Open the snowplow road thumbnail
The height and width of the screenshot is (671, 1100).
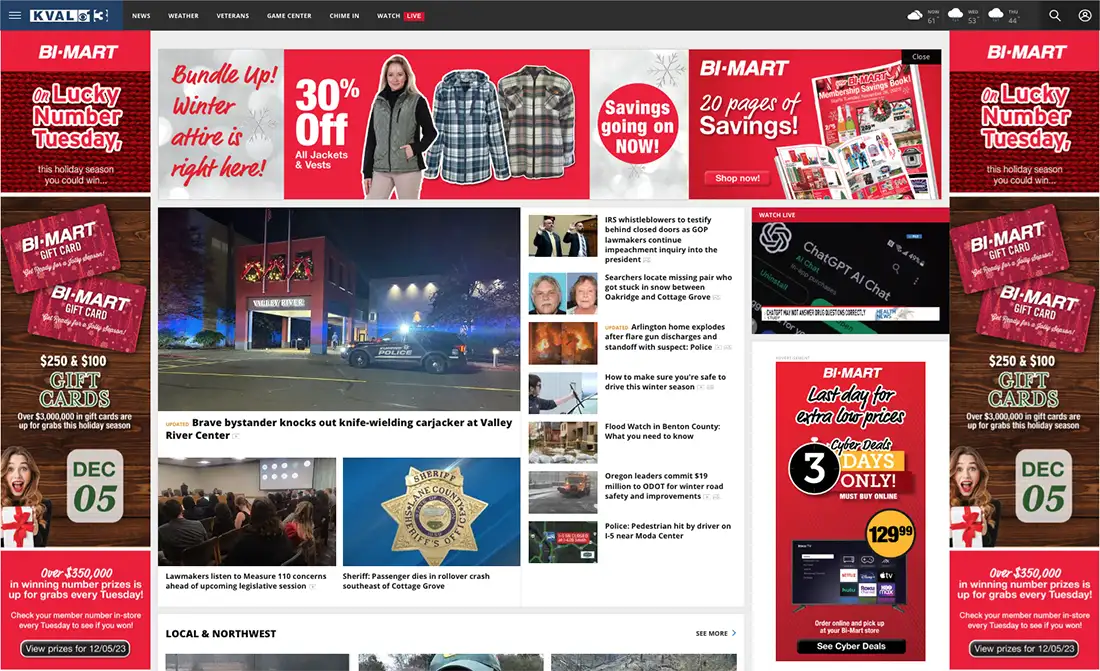tap(563, 492)
